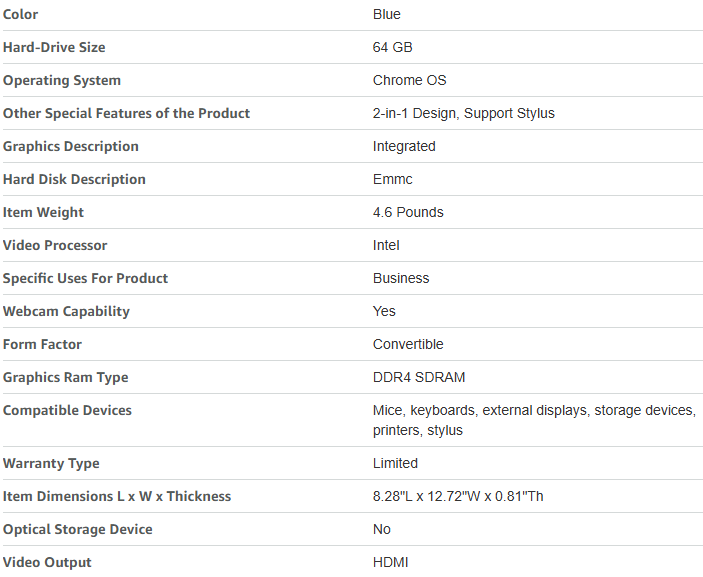Select the Convertible form factor value
This screenshot has height=577, width=703.
408,344
